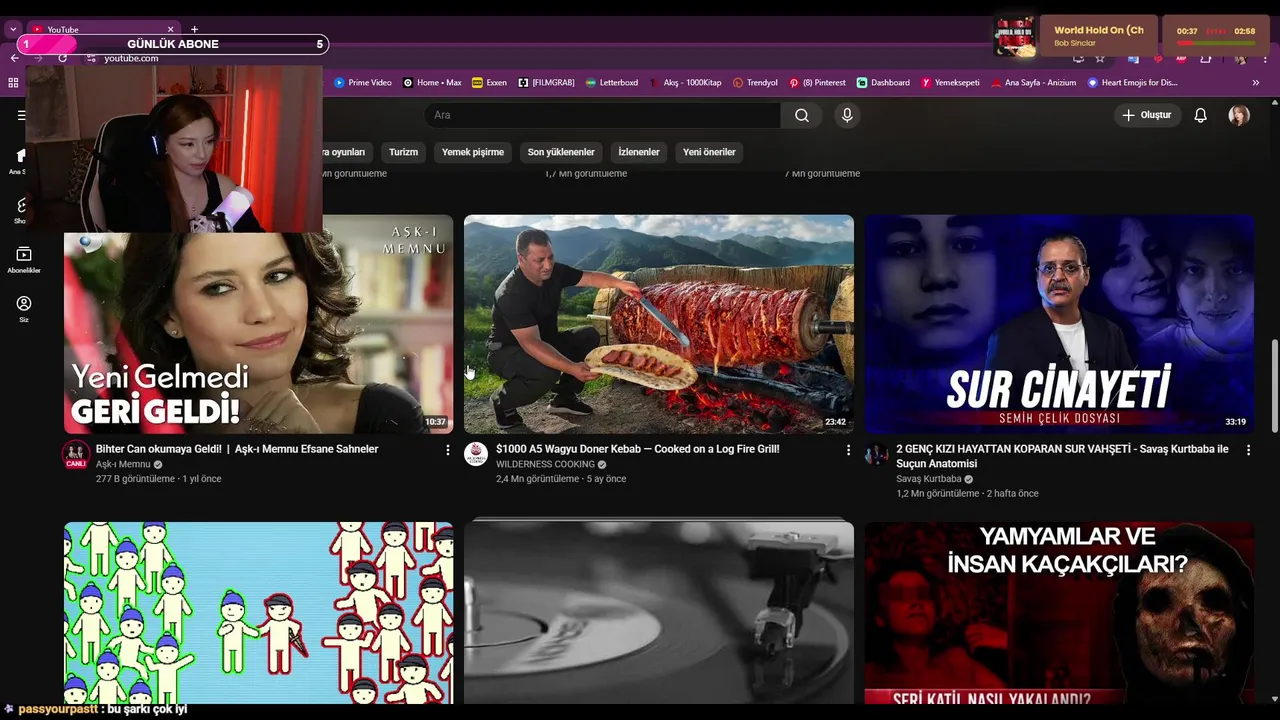Click the World Hold On album art
The height and width of the screenshot is (720, 1280).
pos(1014,36)
